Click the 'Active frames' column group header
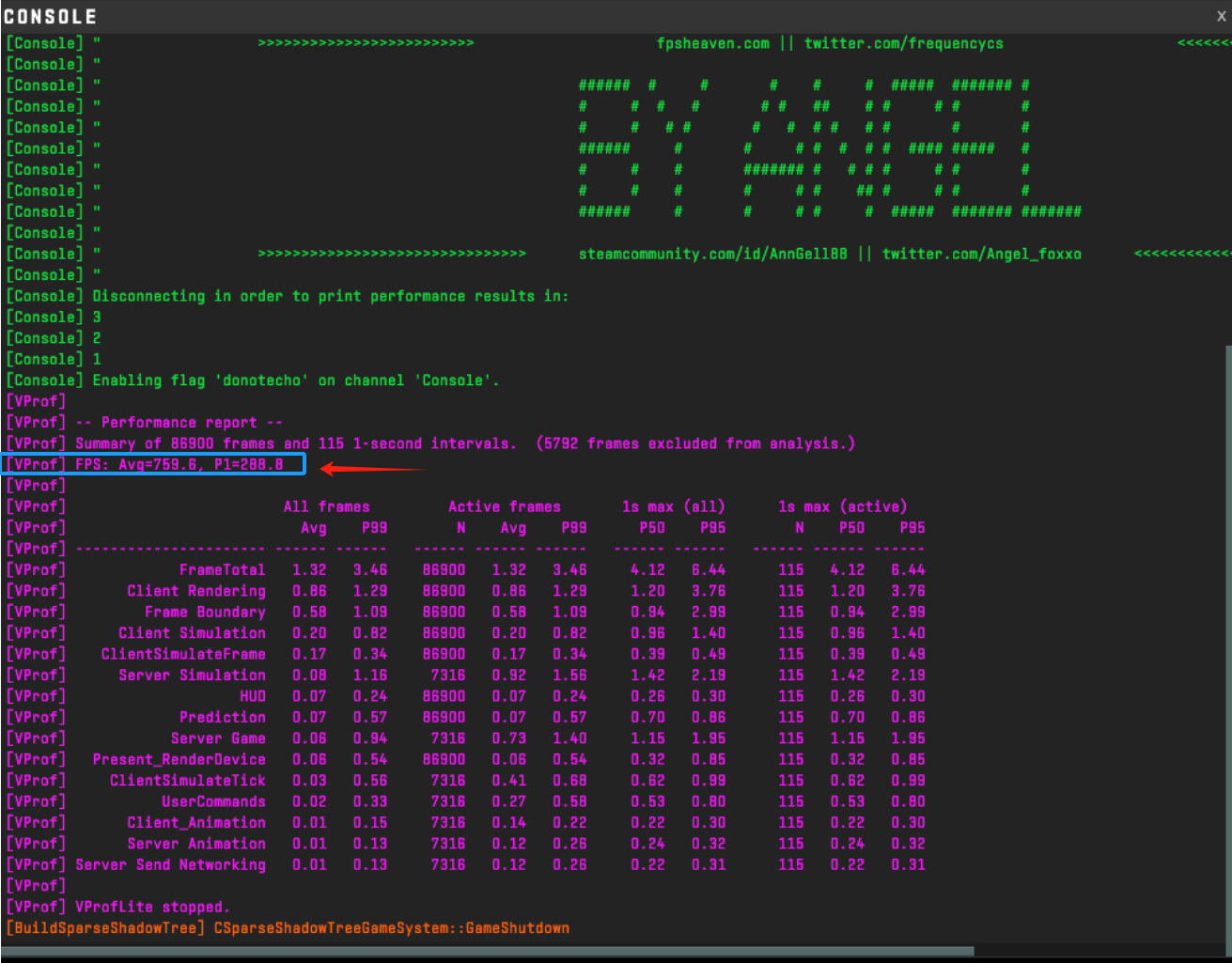Image resolution: width=1232 pixels, height=963 pixels. click(504, 506)
